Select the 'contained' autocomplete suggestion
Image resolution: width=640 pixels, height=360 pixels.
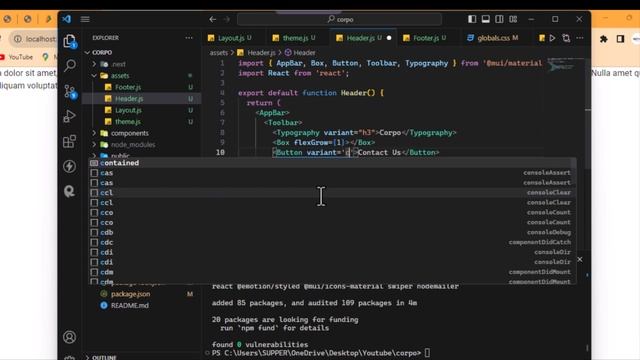332,163
